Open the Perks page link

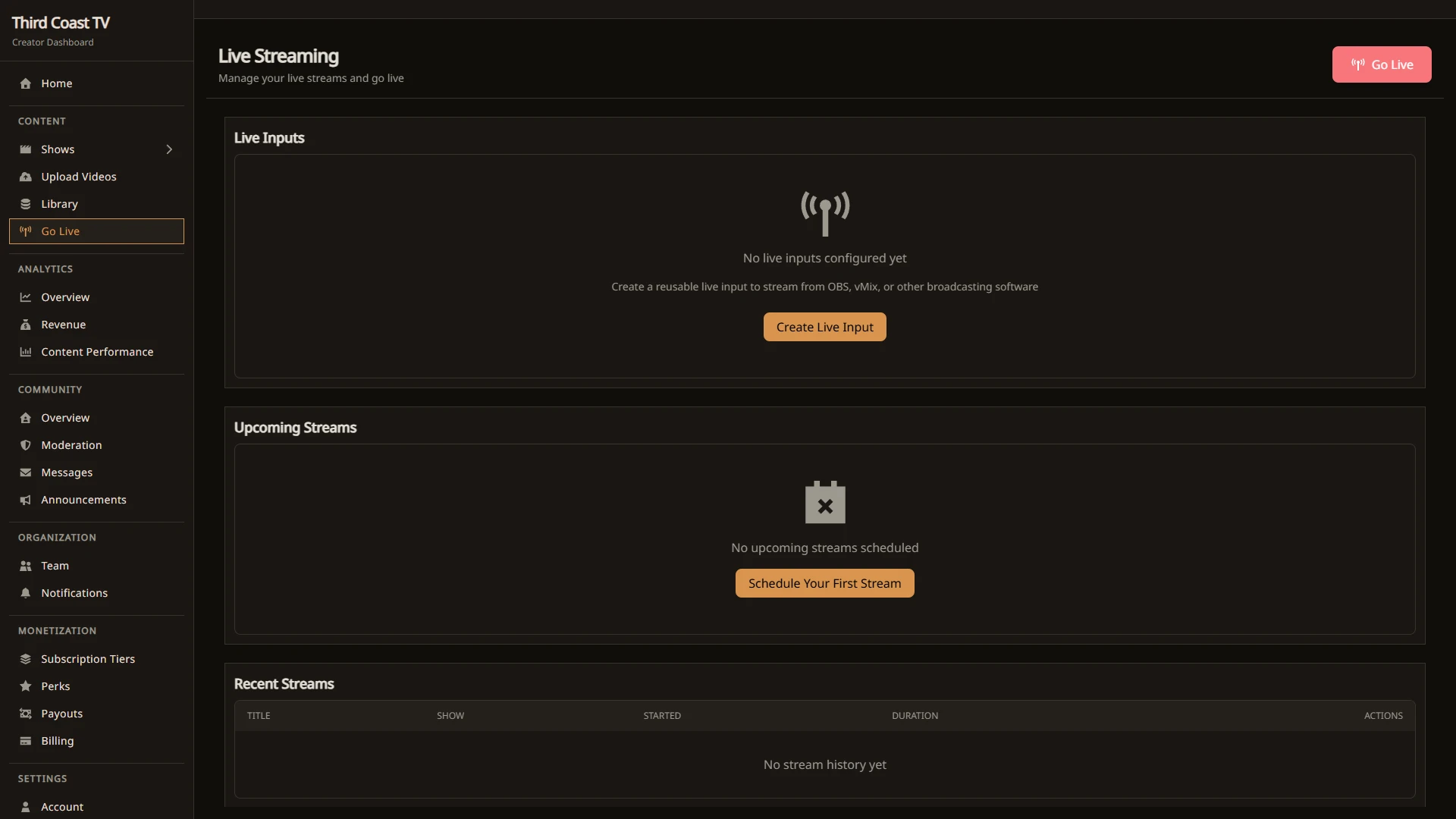(96, 686)
